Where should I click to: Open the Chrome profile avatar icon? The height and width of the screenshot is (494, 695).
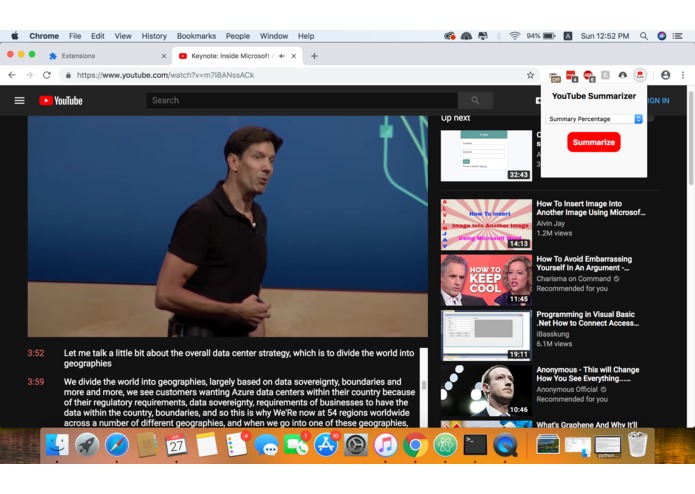pyautogui.click(x=665, y=75)
